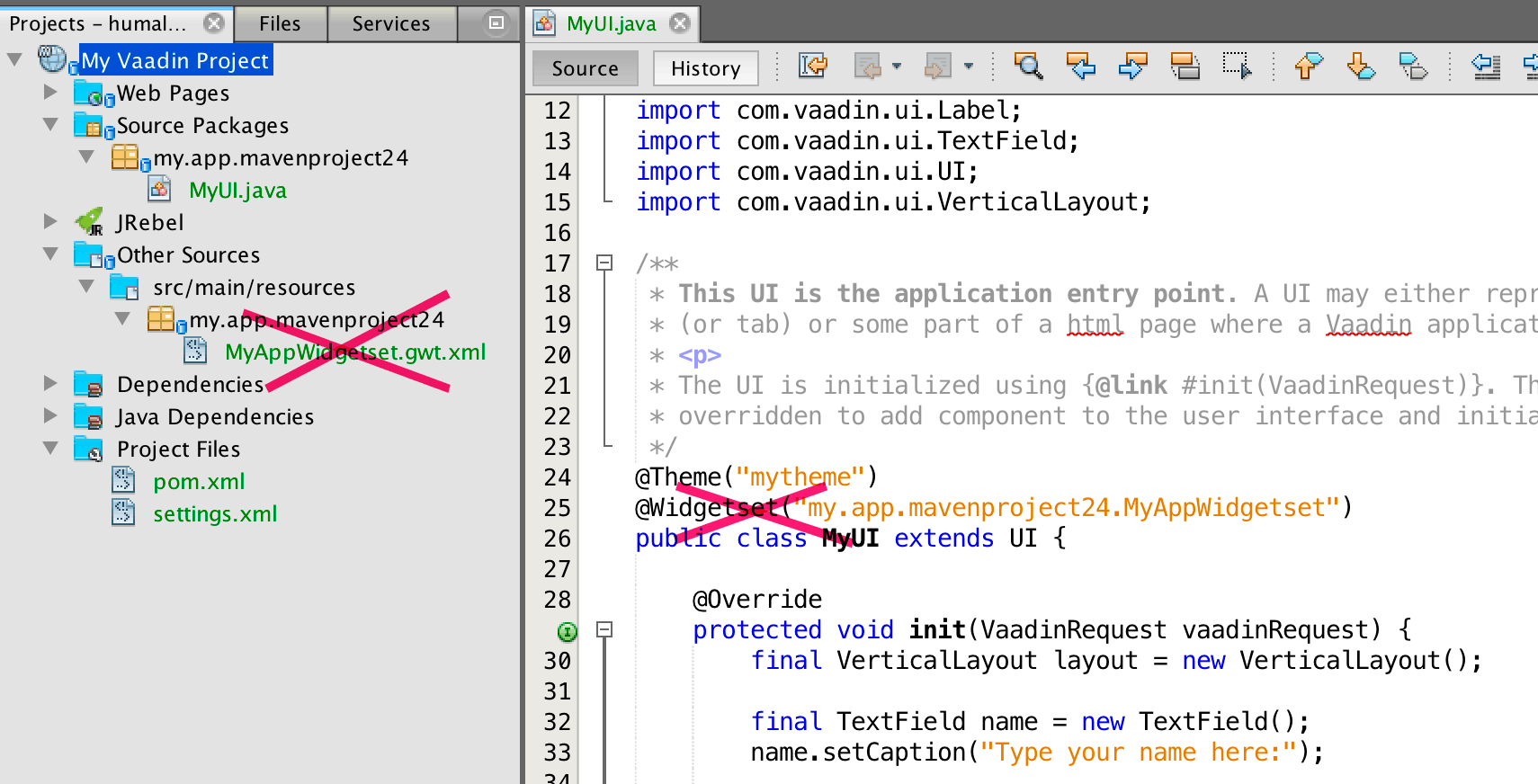Click the Forward navigation icon in editor toolbar
The width and height of the screenshot is (1538, 784).
click(938, 67)
